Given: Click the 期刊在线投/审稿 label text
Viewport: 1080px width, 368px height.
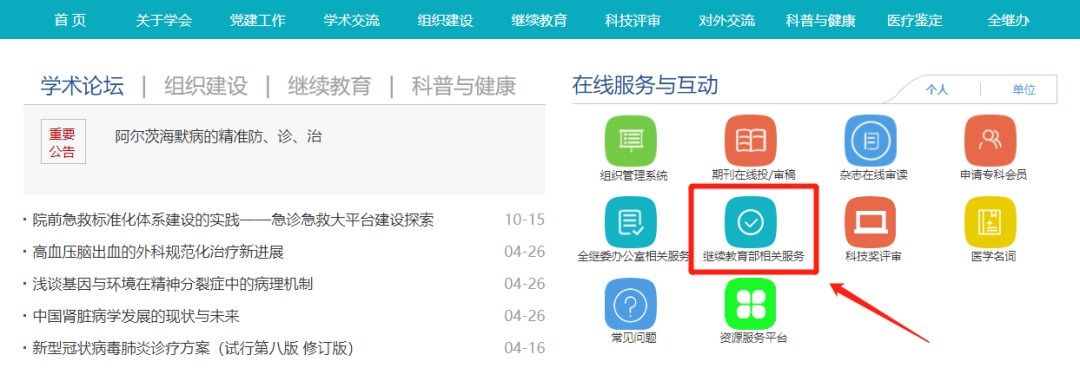Looking at the screenshot, I should pyautogui.click(x=753, y=176).
